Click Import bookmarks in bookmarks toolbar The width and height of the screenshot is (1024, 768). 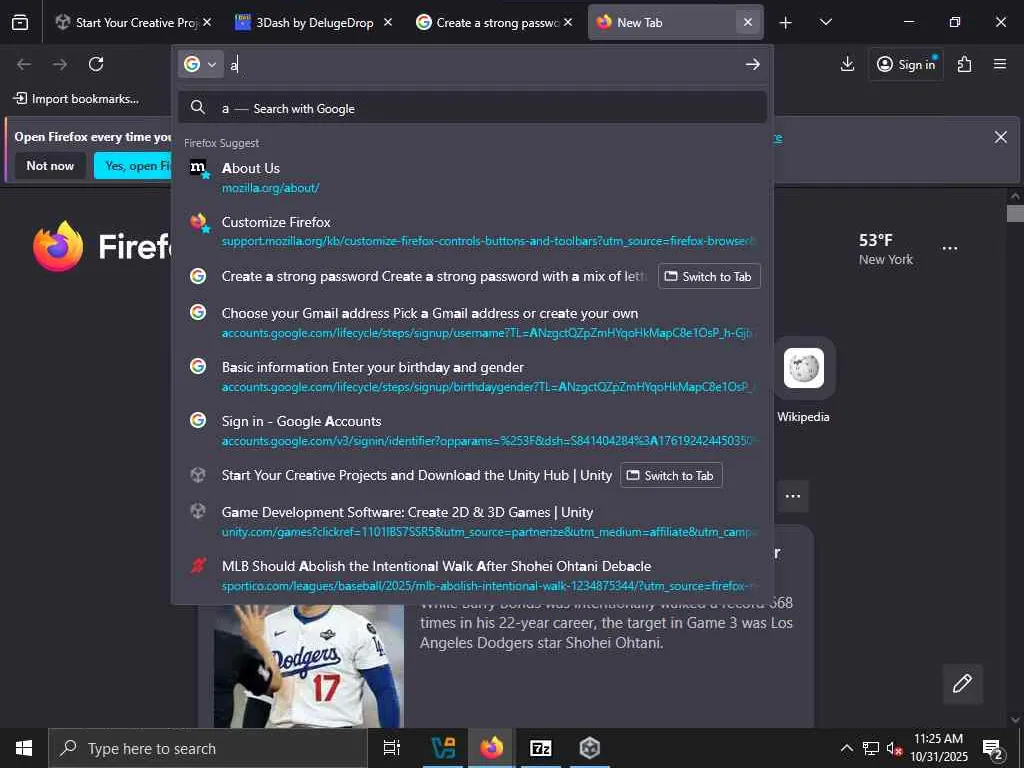(x=76, y=99)
